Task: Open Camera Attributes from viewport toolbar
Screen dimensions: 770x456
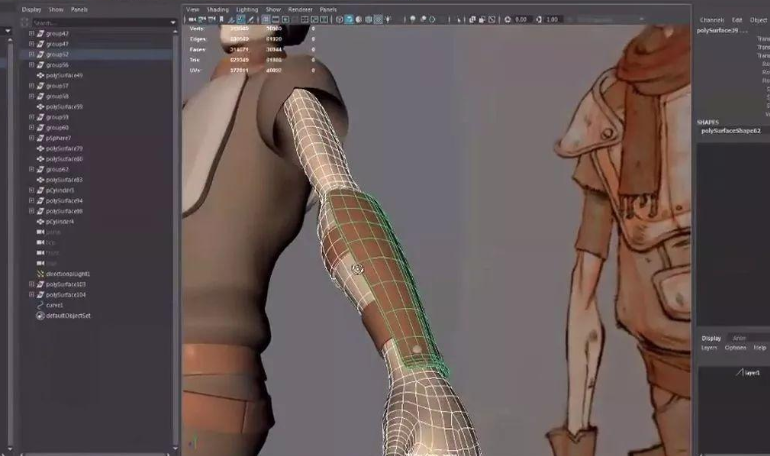Action: [212, 20]
